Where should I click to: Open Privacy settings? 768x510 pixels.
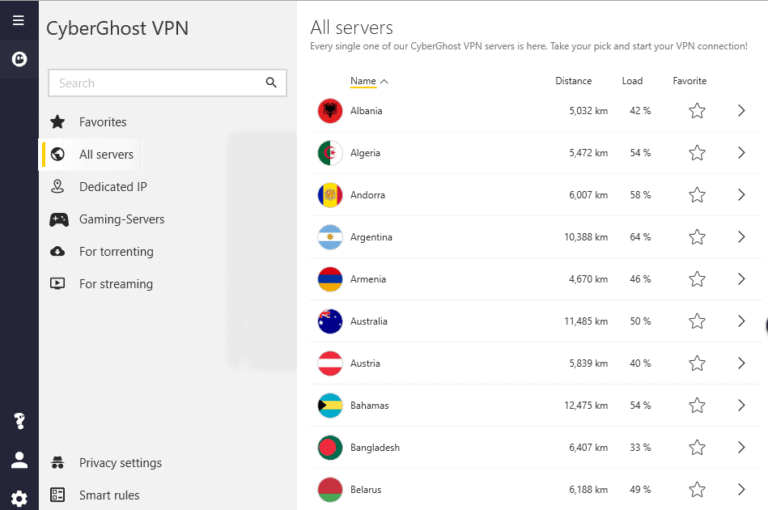click(x=120, y=463)
